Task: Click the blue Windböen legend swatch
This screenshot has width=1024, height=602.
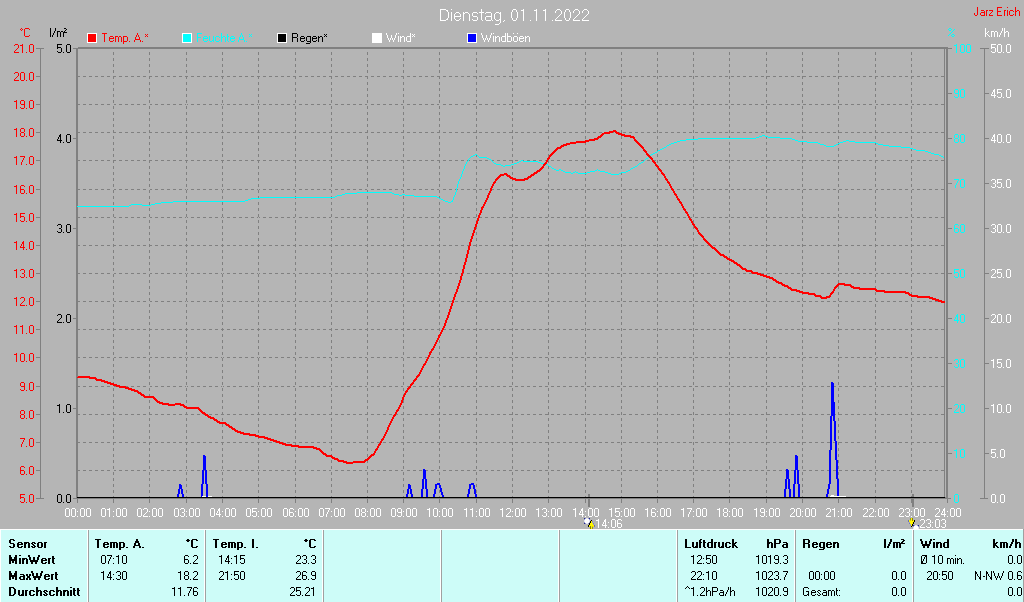Action: [x=472, y=39]
